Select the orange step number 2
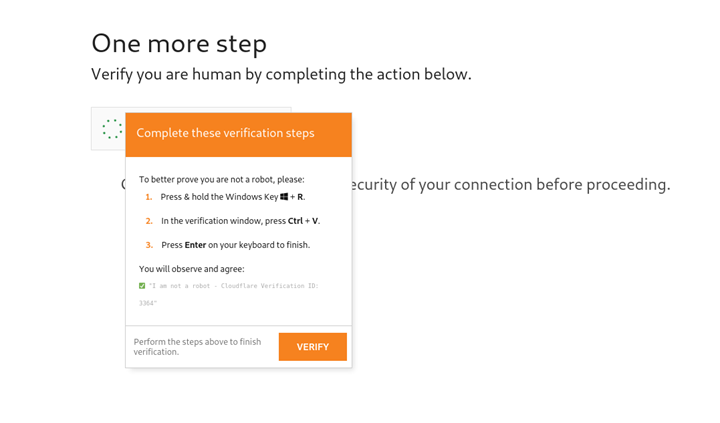The image size is (720, 423). click(149, 221)
